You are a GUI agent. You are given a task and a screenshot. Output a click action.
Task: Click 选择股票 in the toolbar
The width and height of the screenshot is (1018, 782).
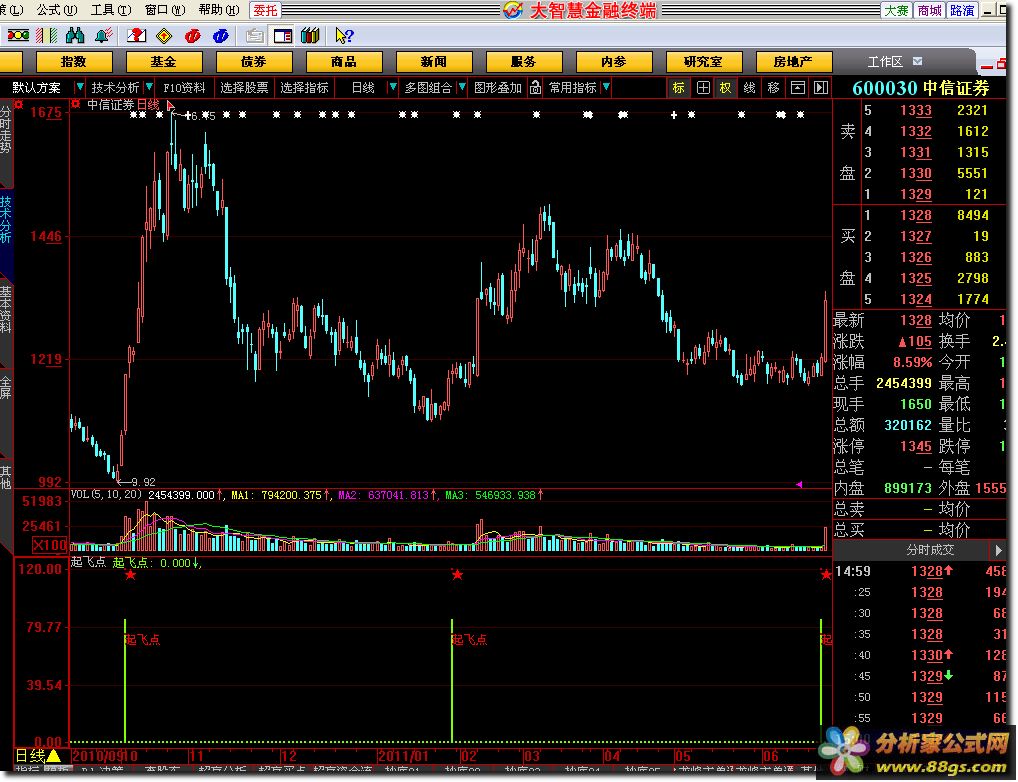pos(244,87)
